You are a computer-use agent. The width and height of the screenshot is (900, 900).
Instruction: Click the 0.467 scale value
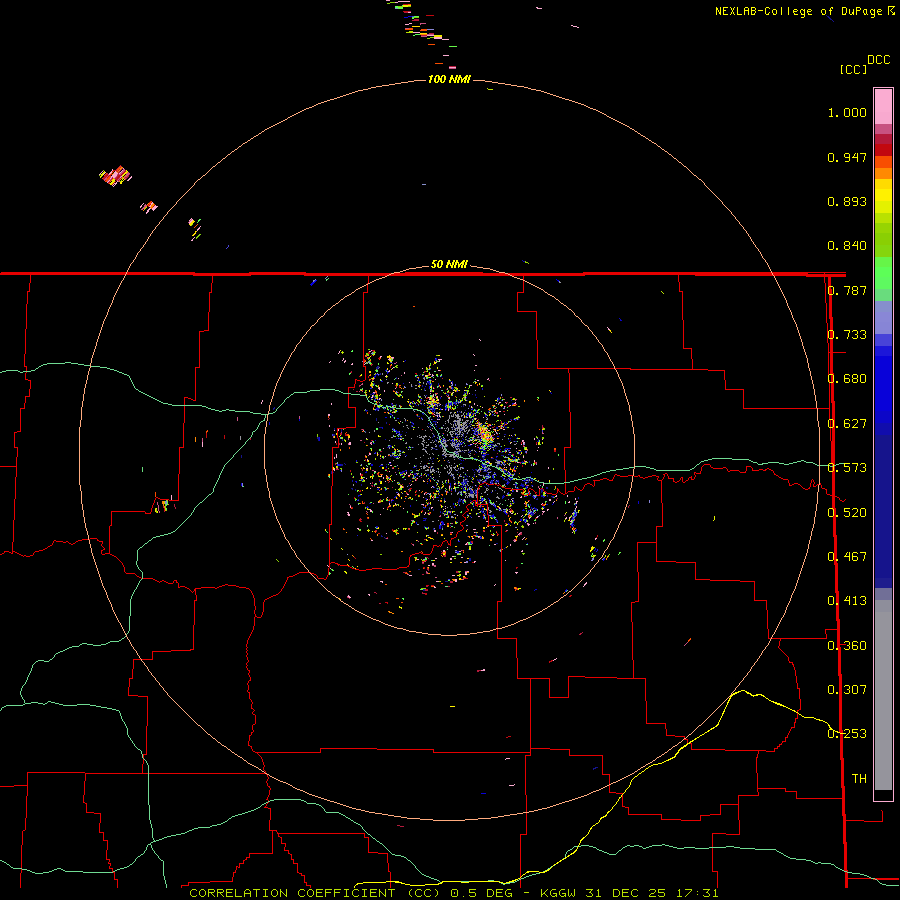[847, 557]
